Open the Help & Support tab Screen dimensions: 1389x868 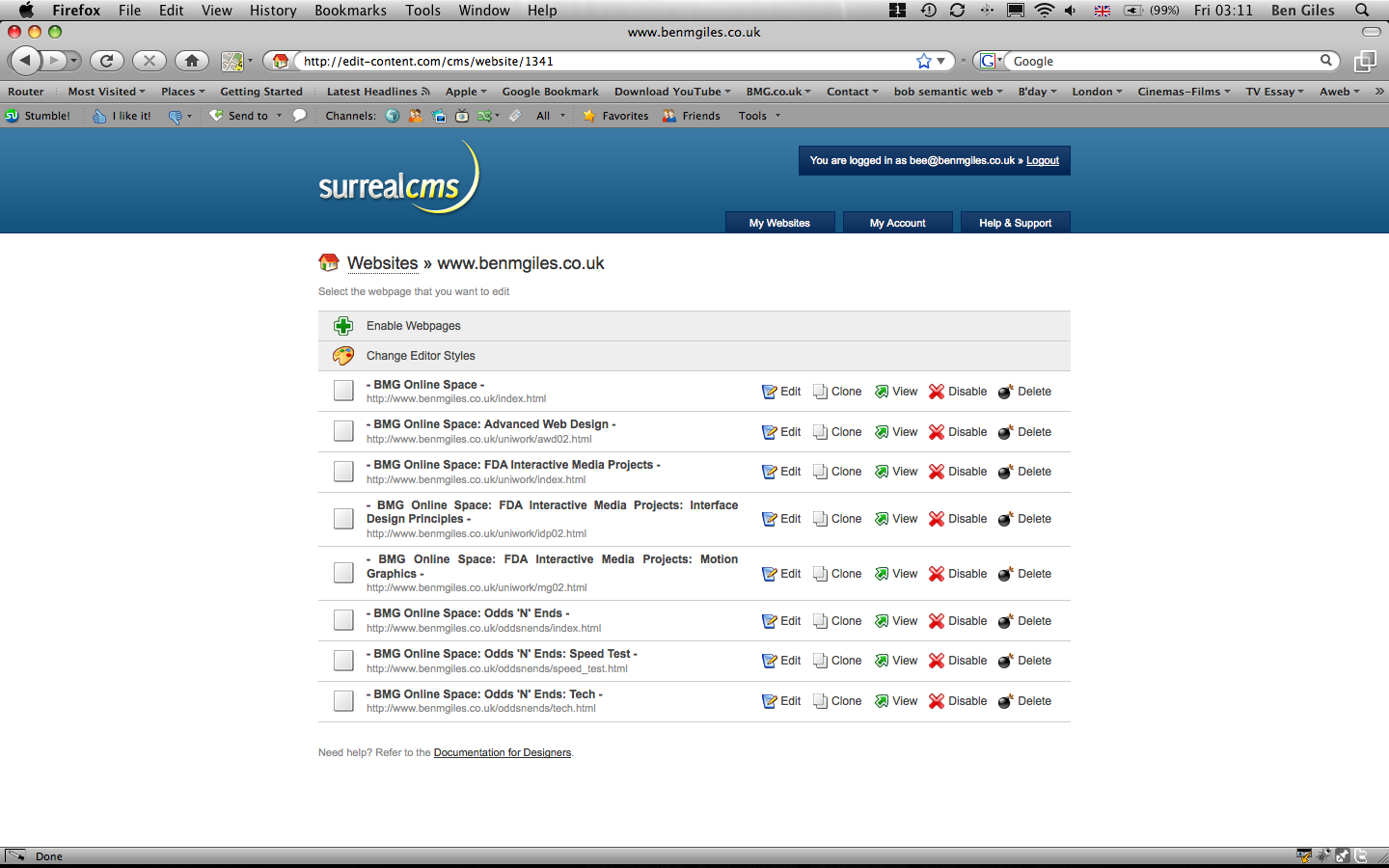pos(1015,223)
